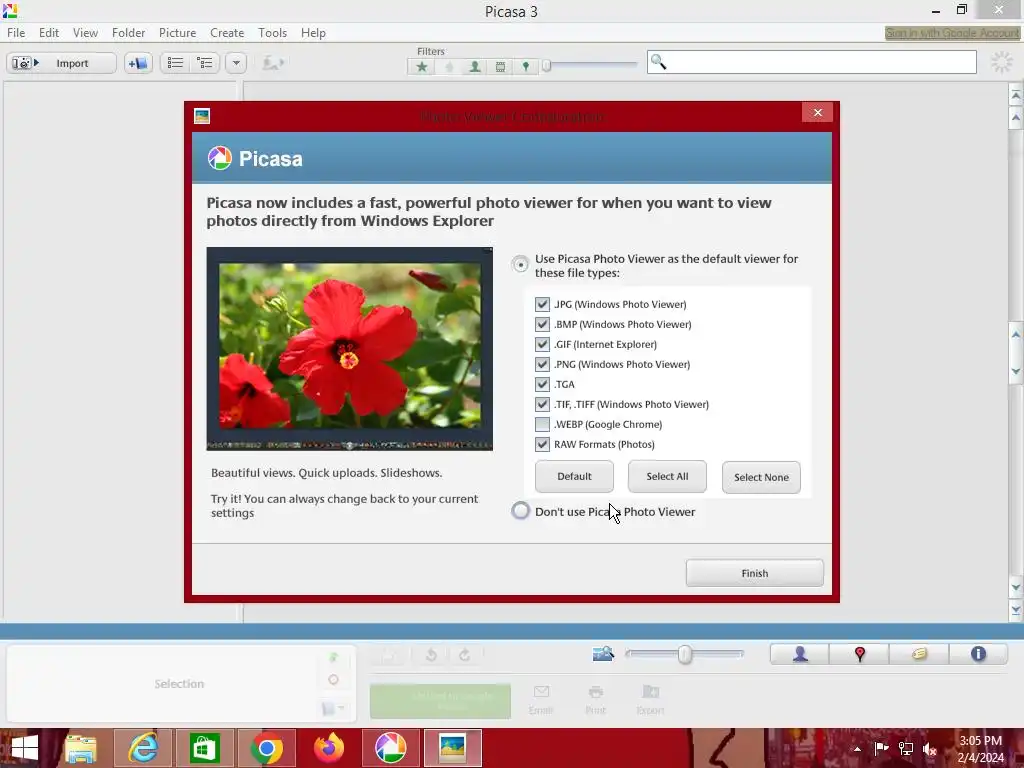Show the Properties info icon
The image size is (1024, 768).
point(978,654)
